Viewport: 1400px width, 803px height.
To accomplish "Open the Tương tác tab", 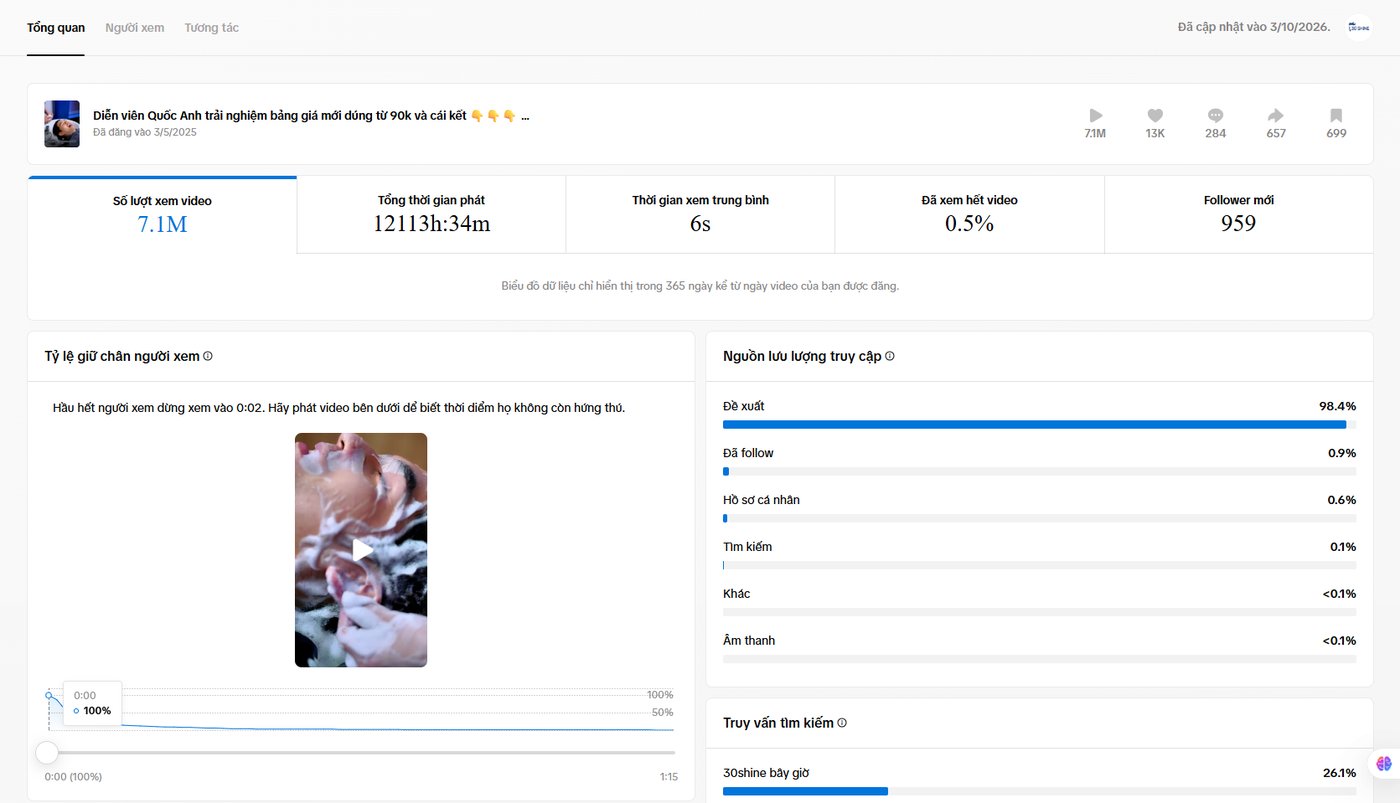I will pyautogui.click(x=212, y=28).
